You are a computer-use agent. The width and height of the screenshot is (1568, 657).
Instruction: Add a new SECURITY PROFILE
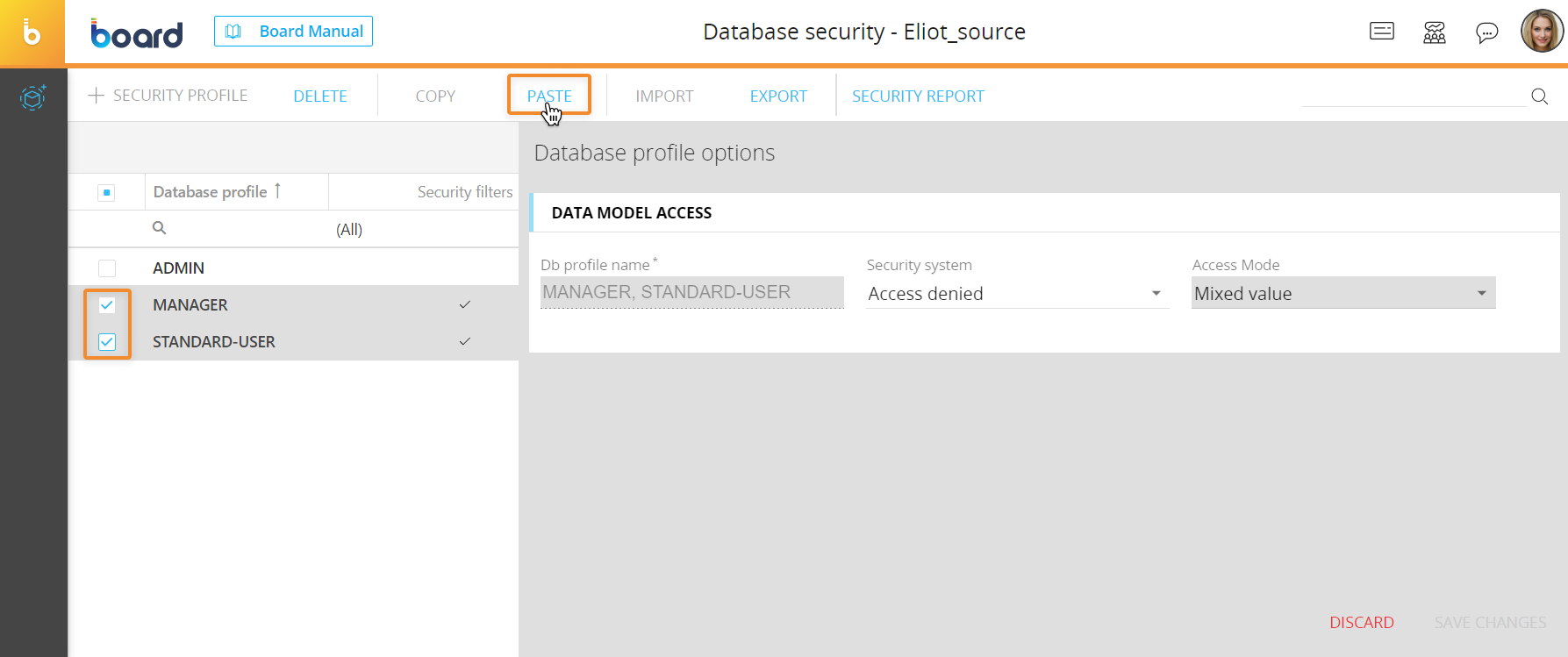coord(168,96)
